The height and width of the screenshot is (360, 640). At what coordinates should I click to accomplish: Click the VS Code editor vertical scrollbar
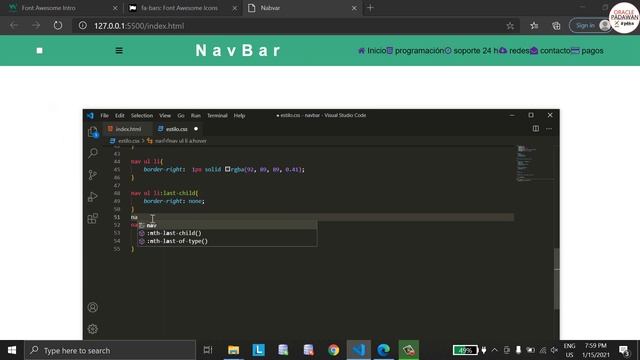556,279
